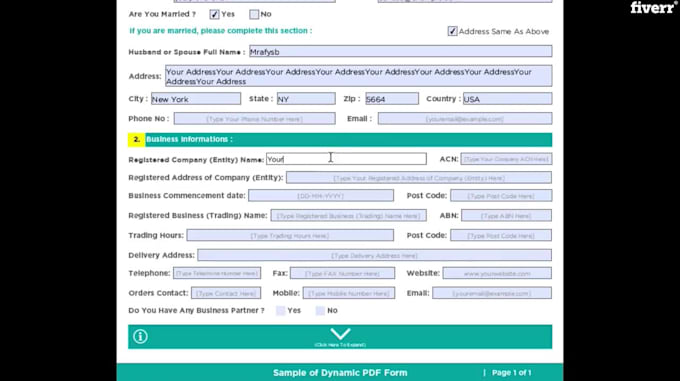This screenshot has width=680, height=381.
Task: Click the Website input field
Action: [x=497, y=273]
